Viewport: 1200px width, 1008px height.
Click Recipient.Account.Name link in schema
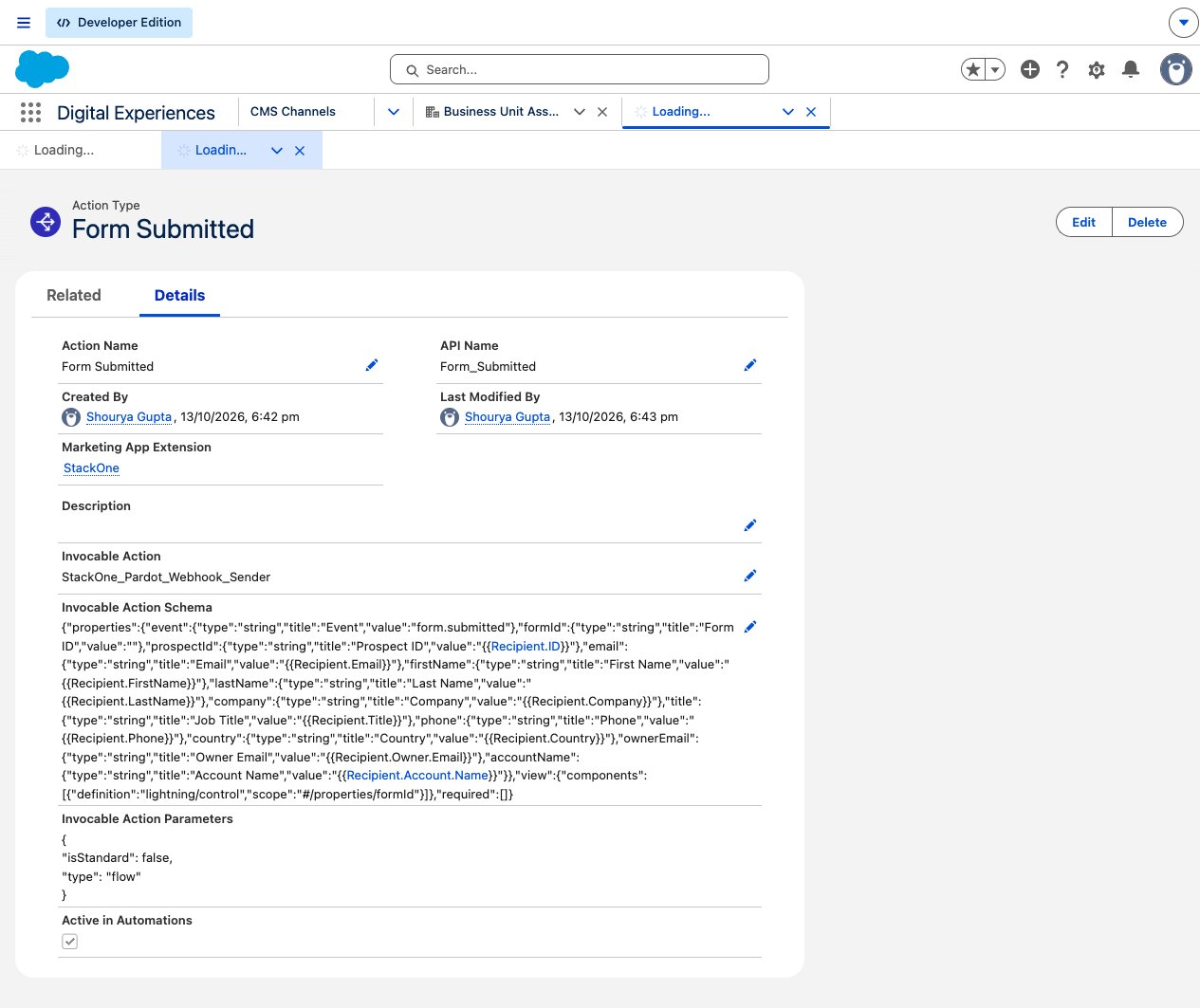417,776
